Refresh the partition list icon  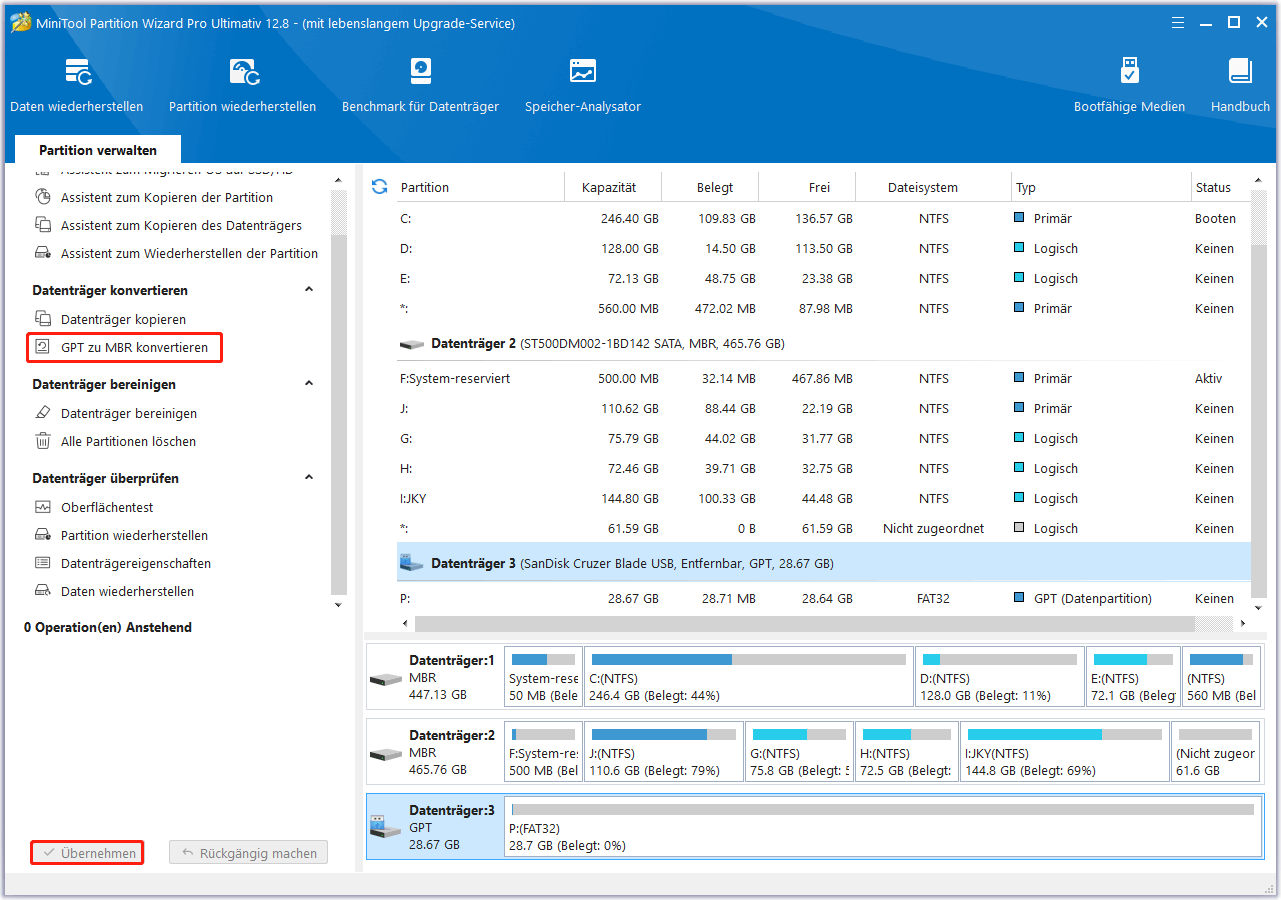click(x=379, y=187)
